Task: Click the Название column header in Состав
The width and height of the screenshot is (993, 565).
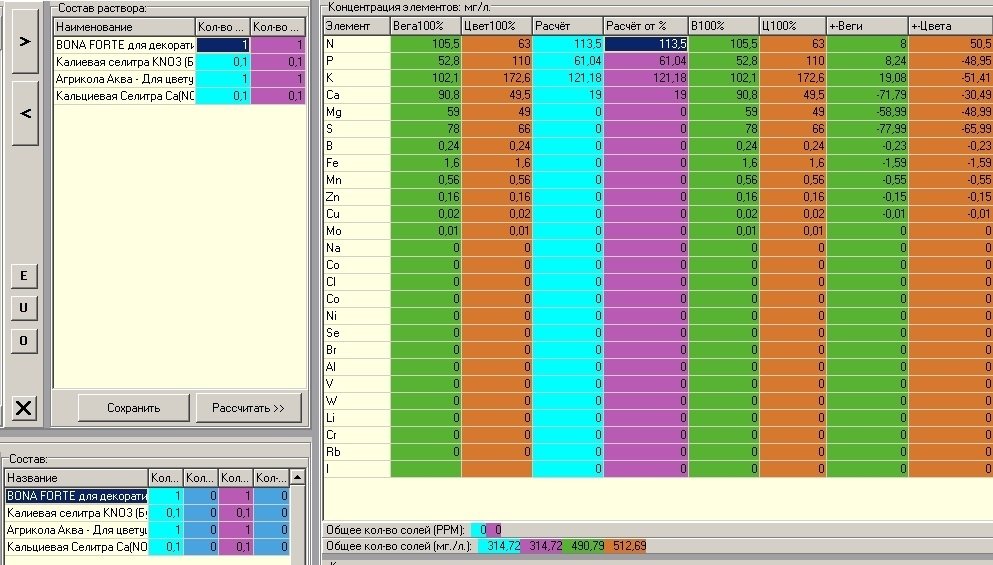Action: pyautogui.click(x=76, y=478)
